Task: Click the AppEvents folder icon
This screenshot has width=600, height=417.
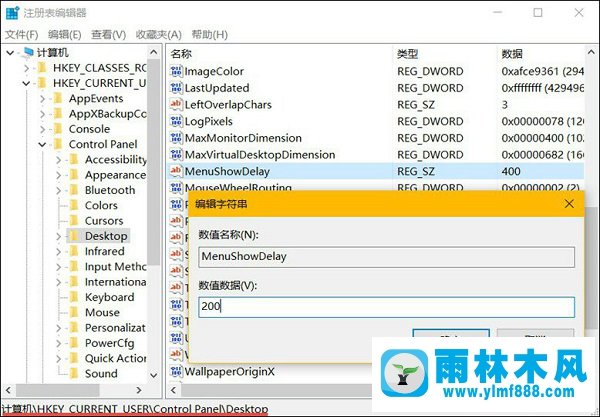Action: pyautogui.click(x=58, y=98)
